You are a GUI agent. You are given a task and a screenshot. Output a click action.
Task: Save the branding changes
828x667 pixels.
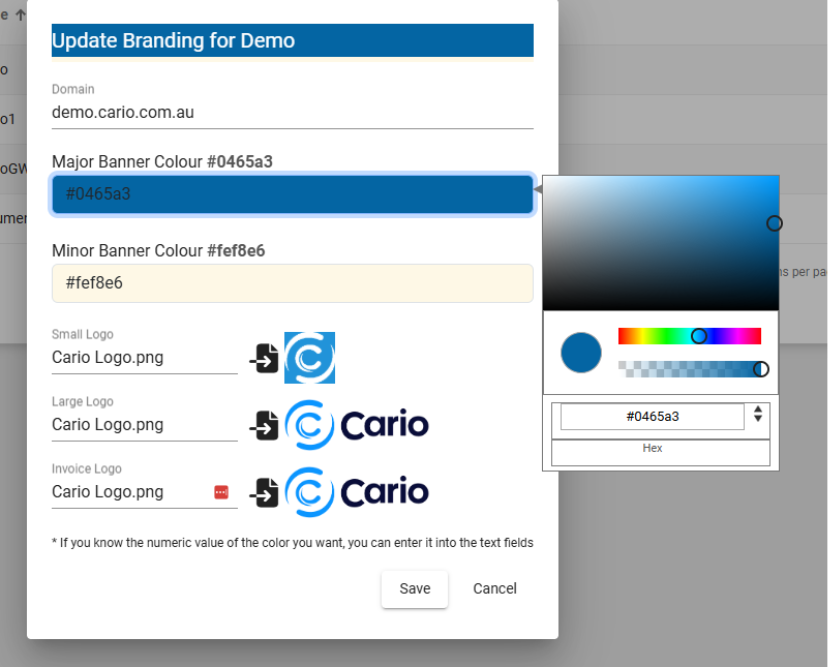[x=414, y=589]
